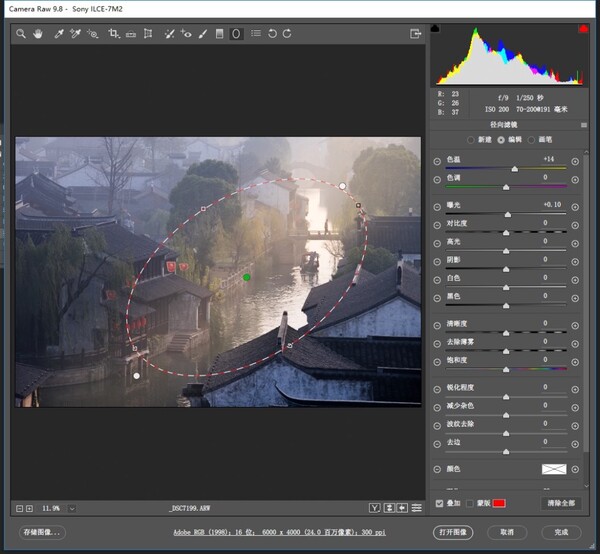This screenshot has height=554, width=600.
Task: Click the 色温 value field +14
Action: (x=549, y=159)
